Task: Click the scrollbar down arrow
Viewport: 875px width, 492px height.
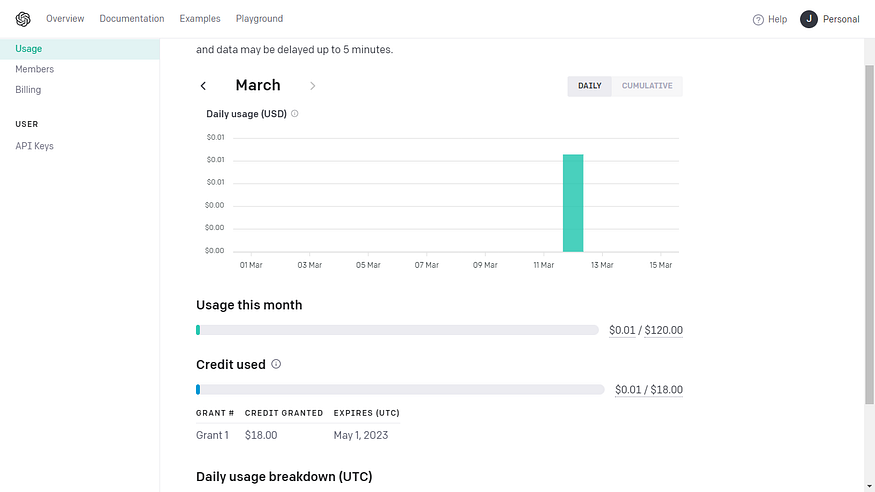Action: [869, 487]
